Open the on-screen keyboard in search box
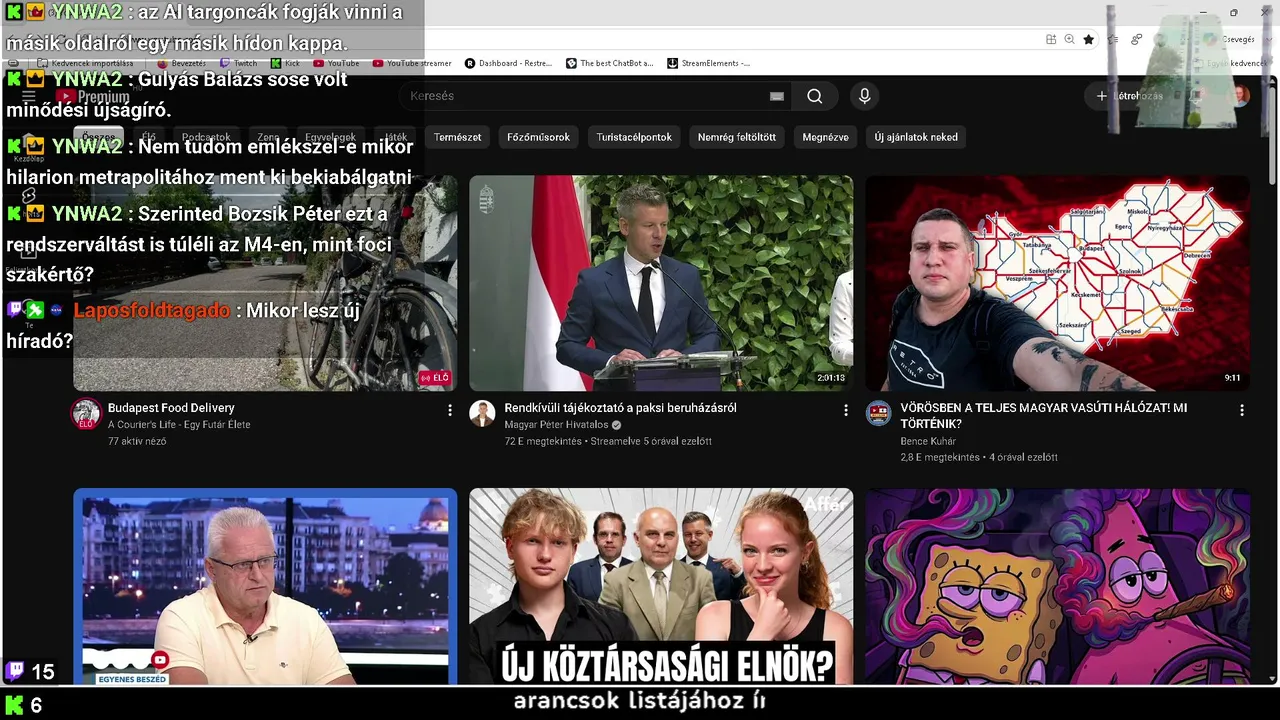The image size is (1280, 720). pyautogui.click(x=777, y=96)
